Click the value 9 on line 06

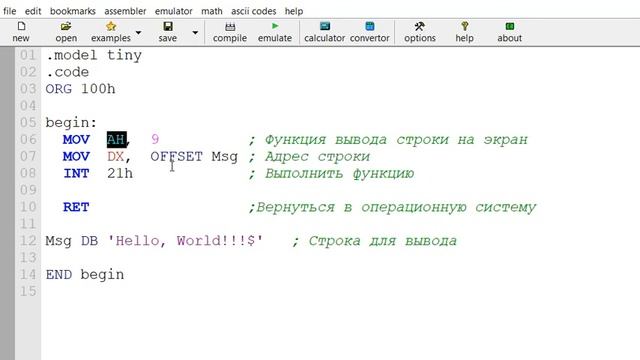pyautogui.click(x=155, y=140)
